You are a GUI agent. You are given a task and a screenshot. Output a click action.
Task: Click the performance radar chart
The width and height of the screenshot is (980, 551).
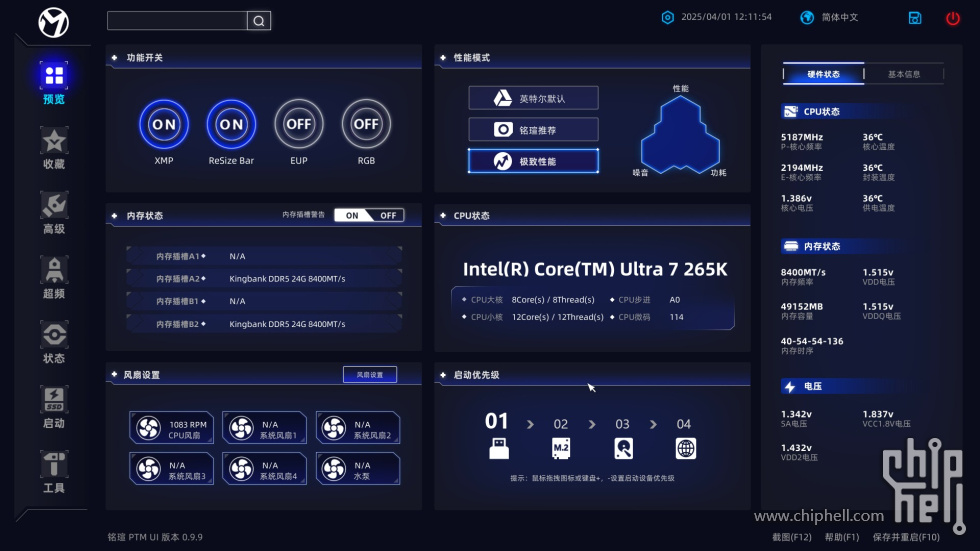(x=680, y=134)
